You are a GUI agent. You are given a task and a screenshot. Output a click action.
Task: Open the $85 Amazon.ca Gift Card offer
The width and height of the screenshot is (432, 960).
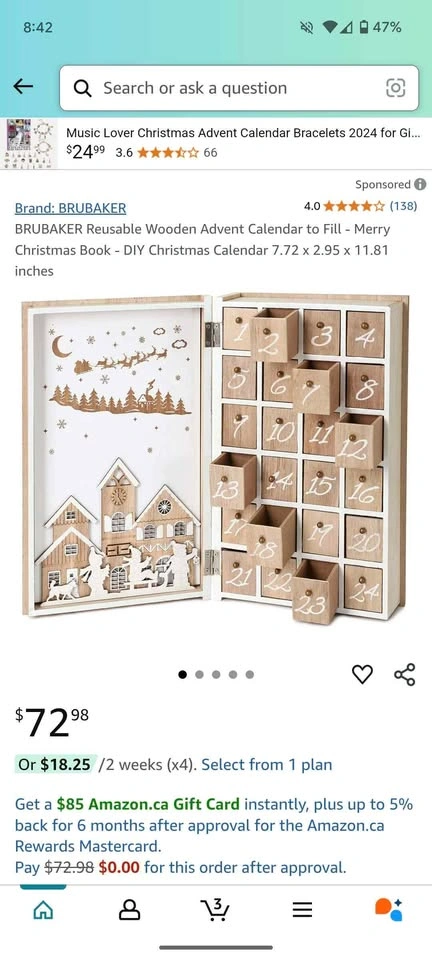point(148,804)
